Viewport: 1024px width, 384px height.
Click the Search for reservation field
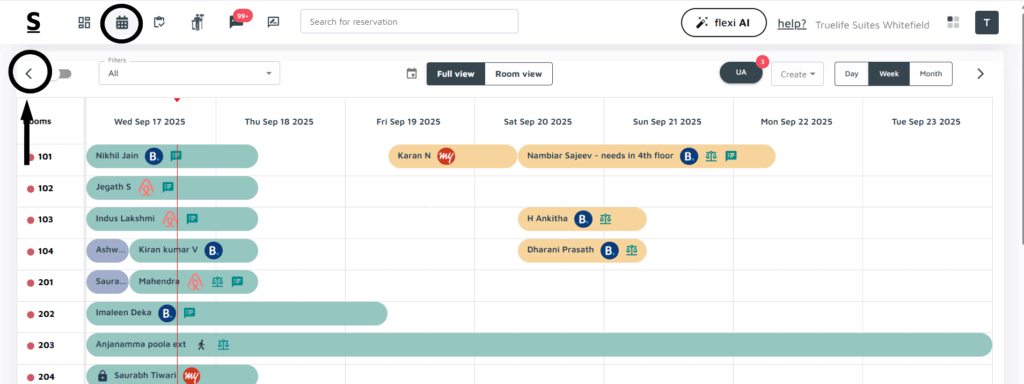tap(409, 22)
